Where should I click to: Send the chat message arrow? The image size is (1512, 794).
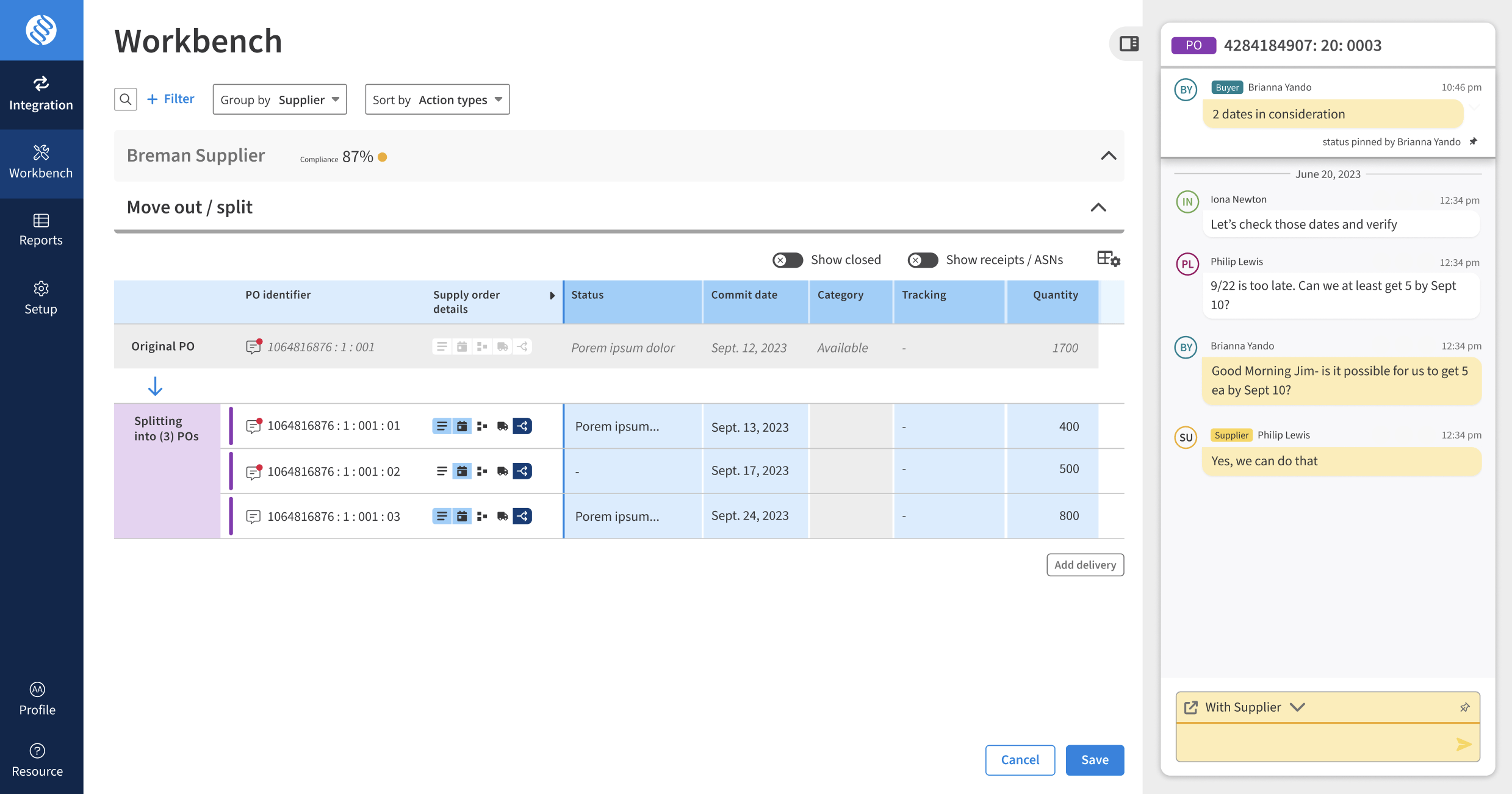coord(1464,744)
